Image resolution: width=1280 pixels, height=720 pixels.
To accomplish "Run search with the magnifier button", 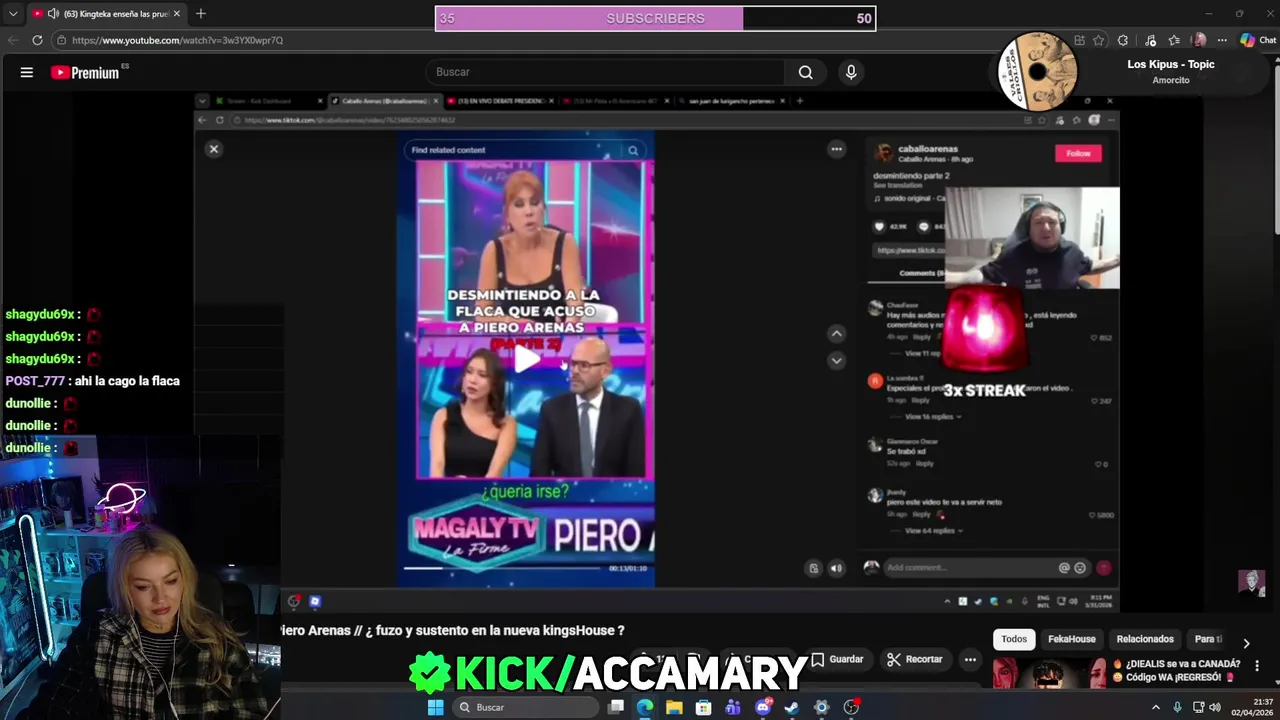I will (x=805, y=72).
